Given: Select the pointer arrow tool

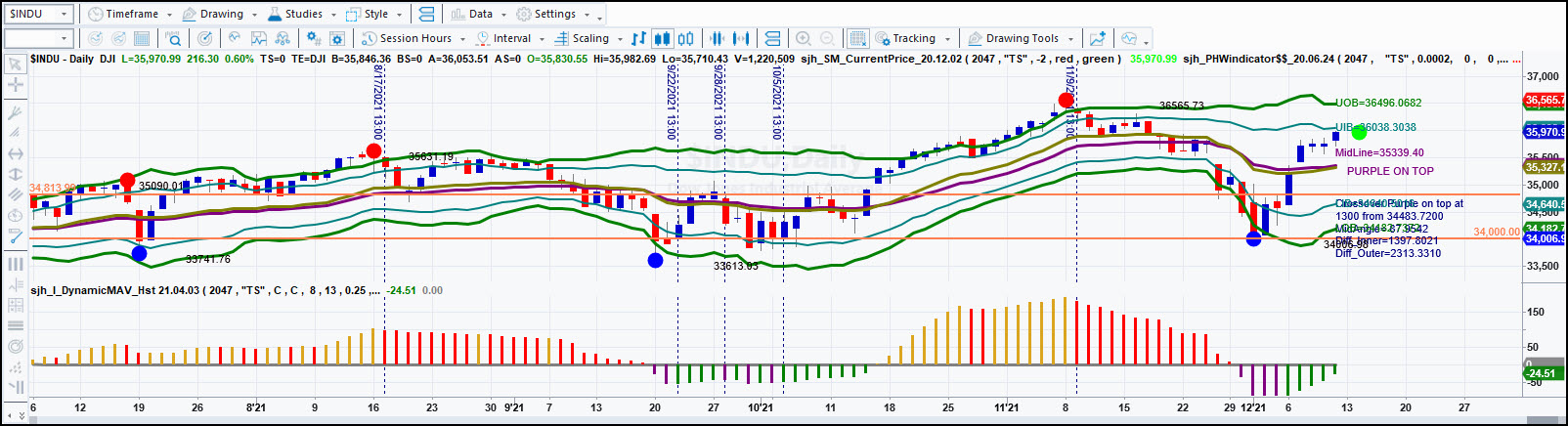Looking at the screenshot, I should click(x=16, y=64).
